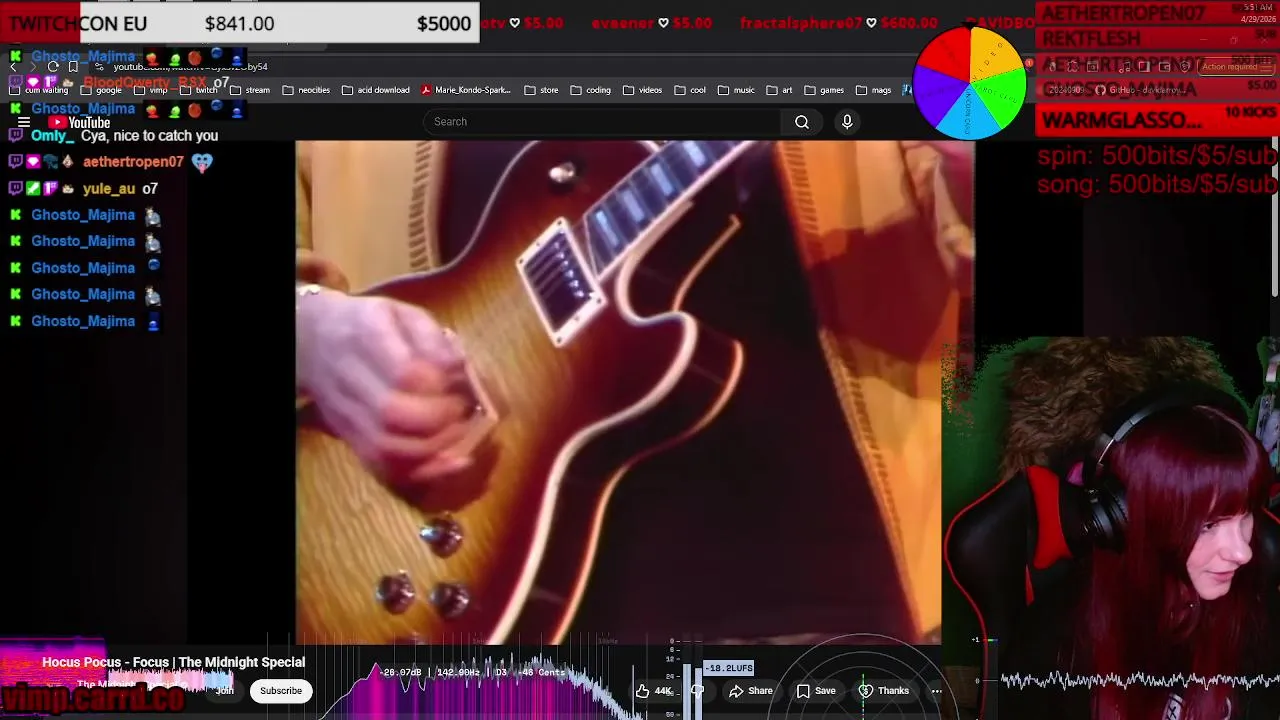Open the Marie_Kondo-Spark PDF bookmark
Screen dimensions: 1280x720
465,90
